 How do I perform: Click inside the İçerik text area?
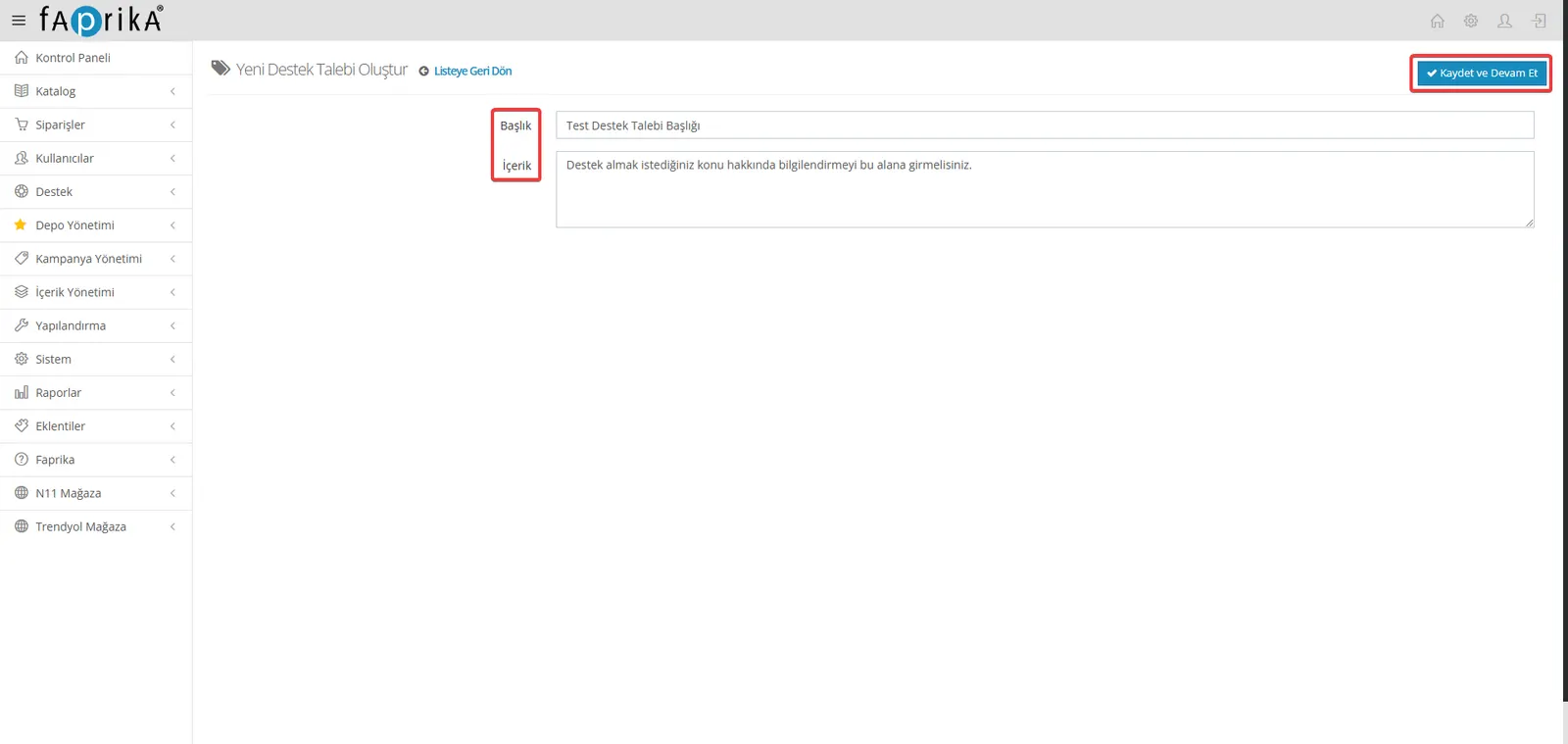point(1045,189)
